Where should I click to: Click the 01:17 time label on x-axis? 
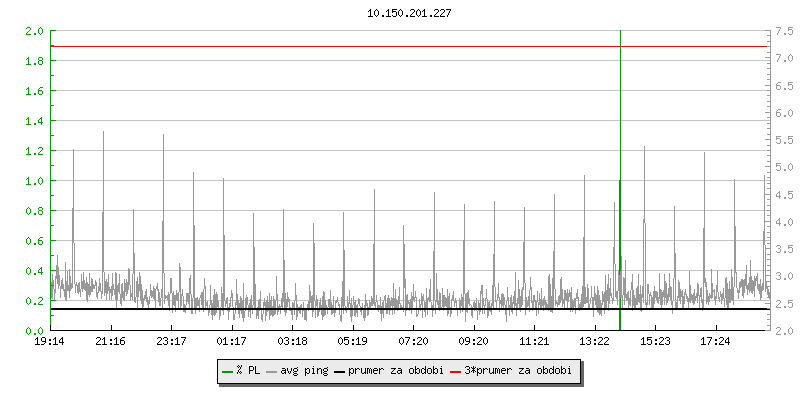pos(231,342)
